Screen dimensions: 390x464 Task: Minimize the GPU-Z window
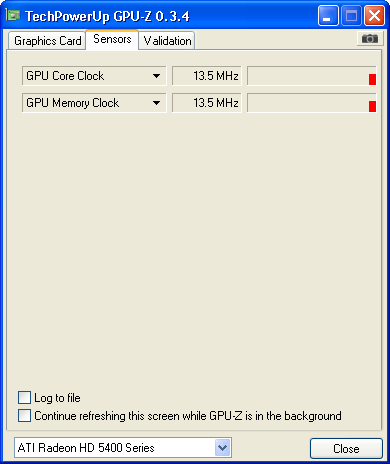point(328,15)
